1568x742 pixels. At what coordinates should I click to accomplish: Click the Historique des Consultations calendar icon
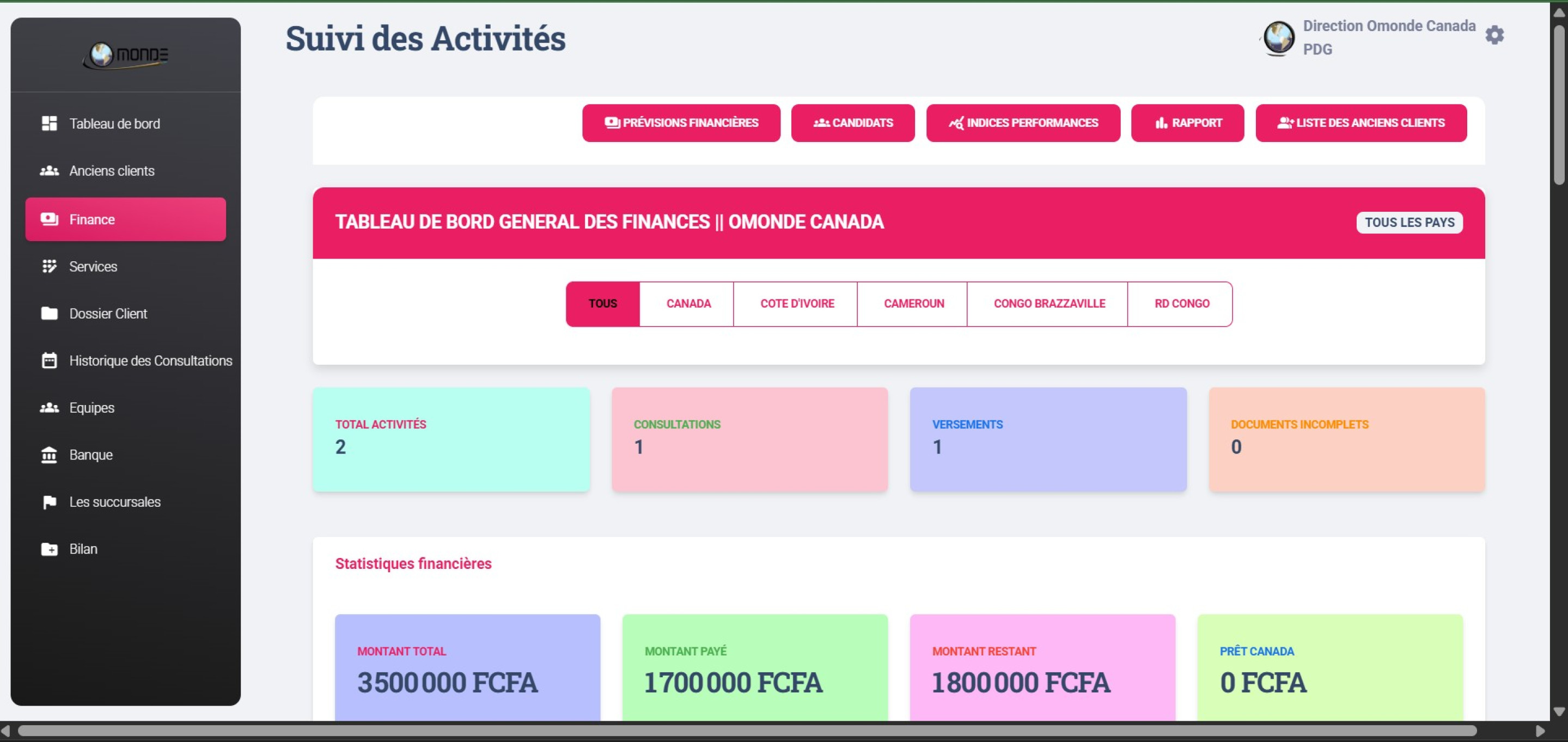pos(50,361)
